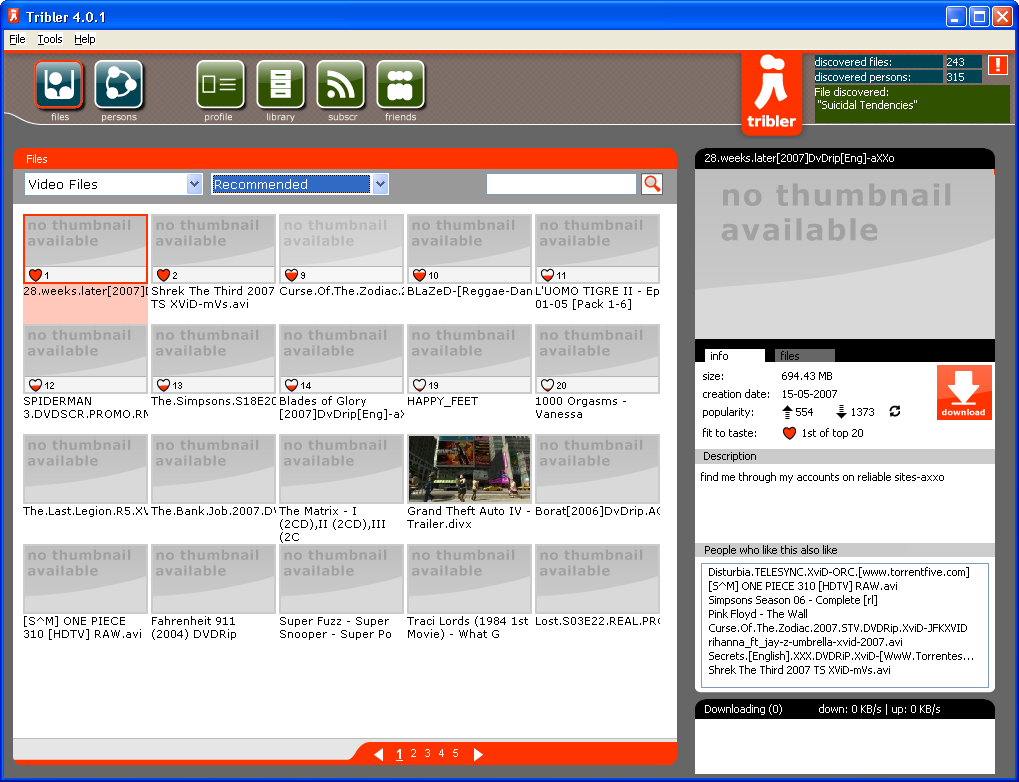Image resolution: width=1019 pixels, height=782 pixels.
Task: Go to page 3
Action: click(428, 753)
